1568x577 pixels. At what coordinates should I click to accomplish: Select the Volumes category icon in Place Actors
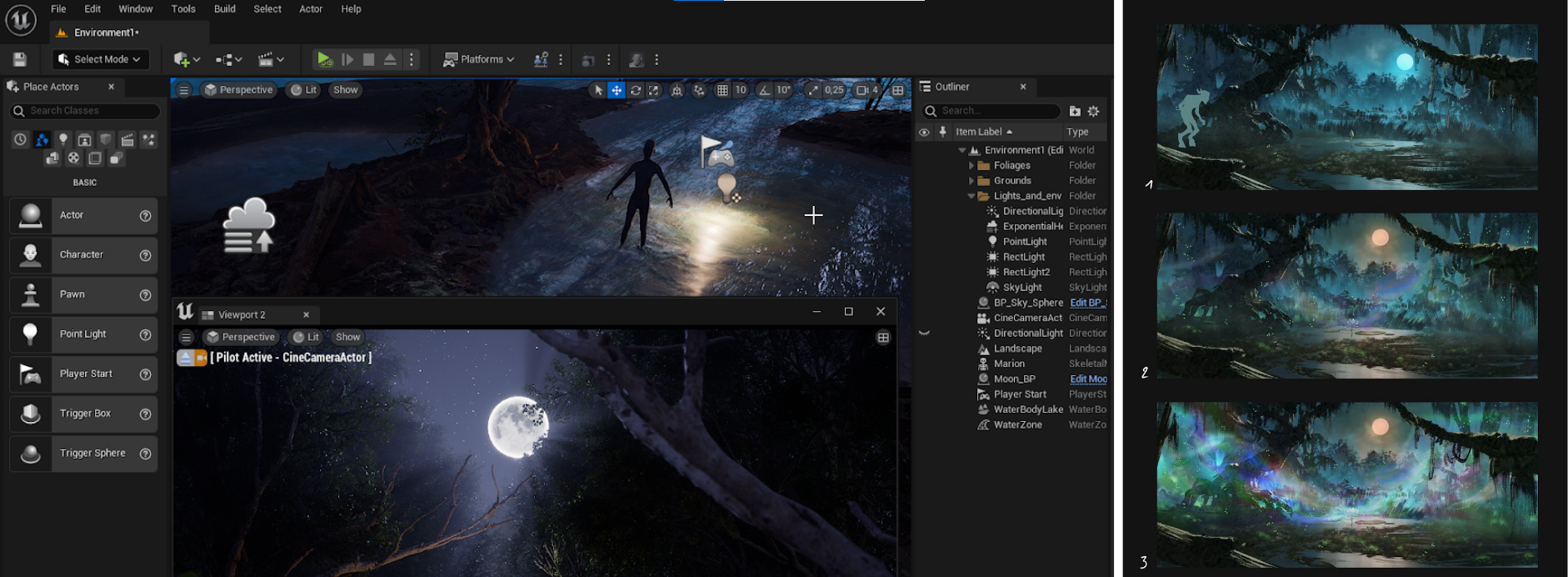(x=95, y=158)
